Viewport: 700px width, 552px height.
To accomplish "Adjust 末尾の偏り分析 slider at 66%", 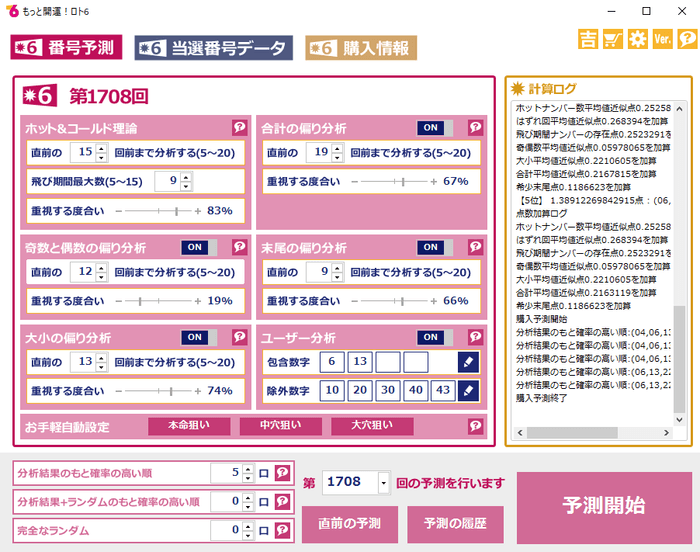I will 402,301.
